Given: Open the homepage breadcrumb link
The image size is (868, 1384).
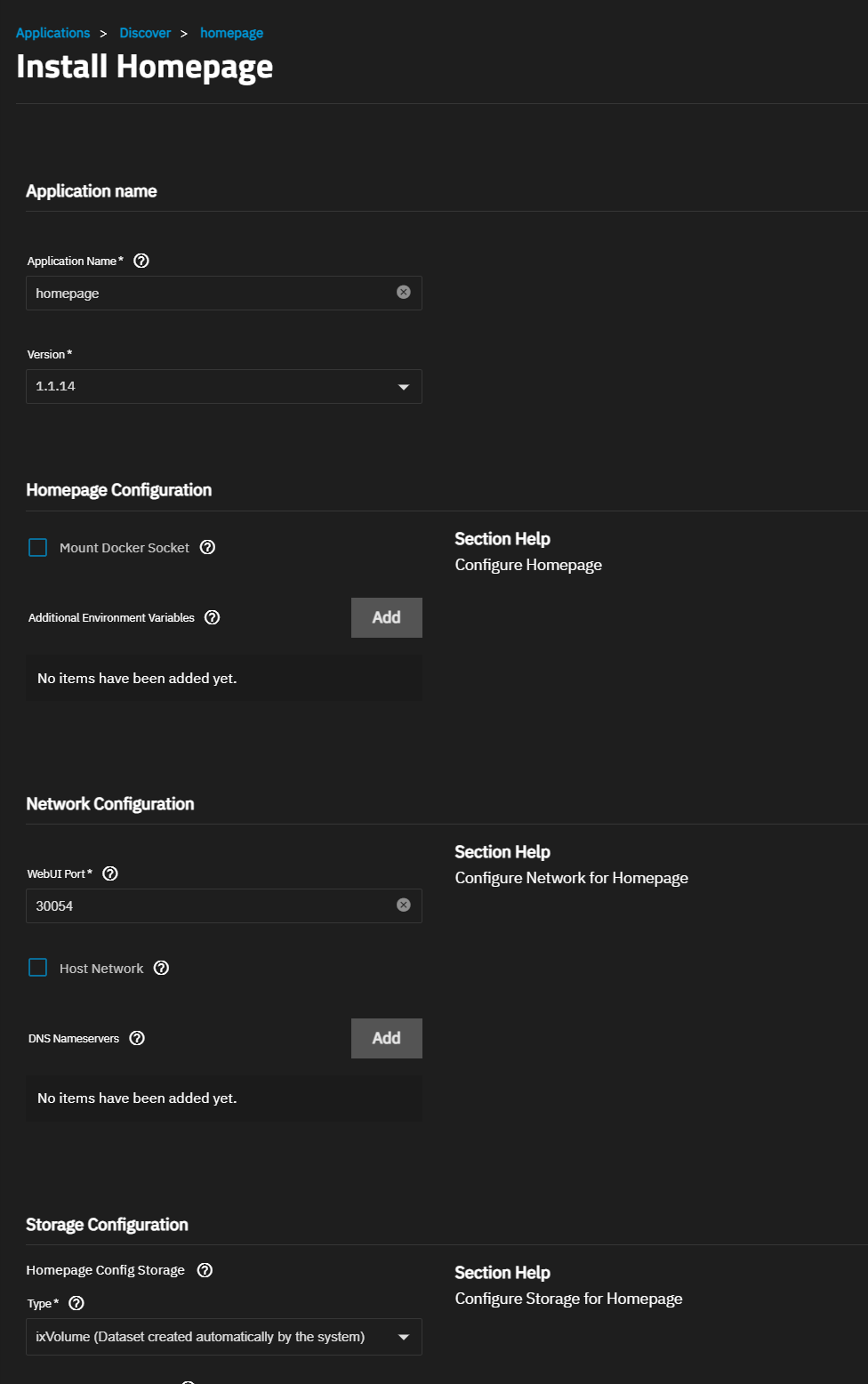Looking at the screenshot, I should (x=231, y=33).
